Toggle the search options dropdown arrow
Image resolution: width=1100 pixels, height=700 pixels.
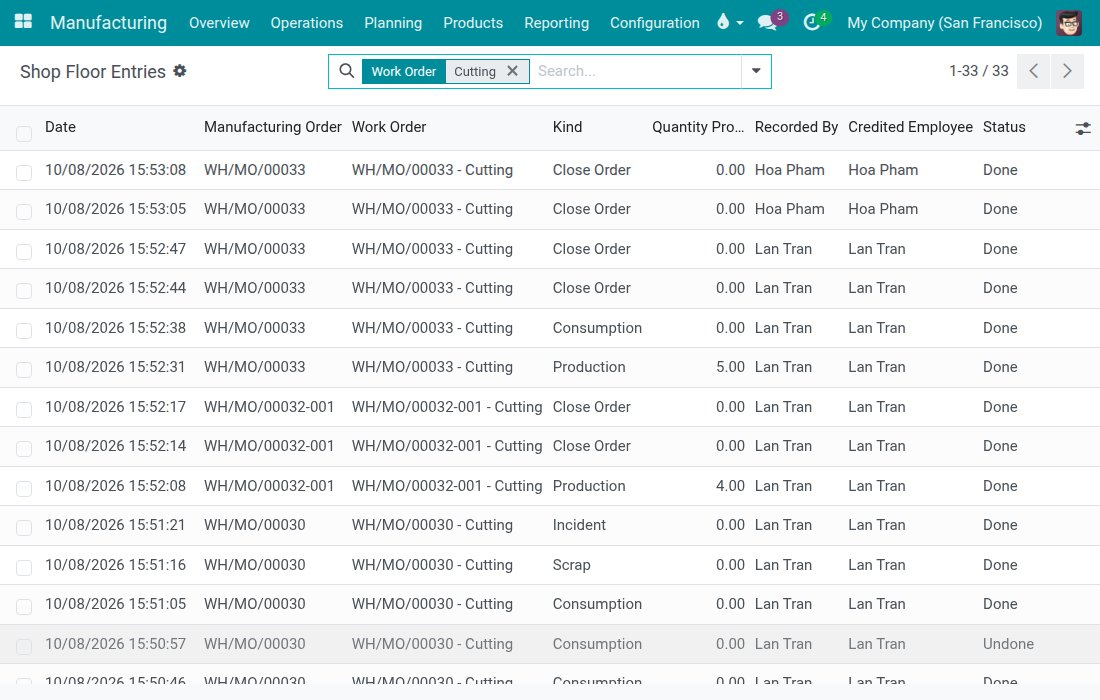[x=756, y=71]
